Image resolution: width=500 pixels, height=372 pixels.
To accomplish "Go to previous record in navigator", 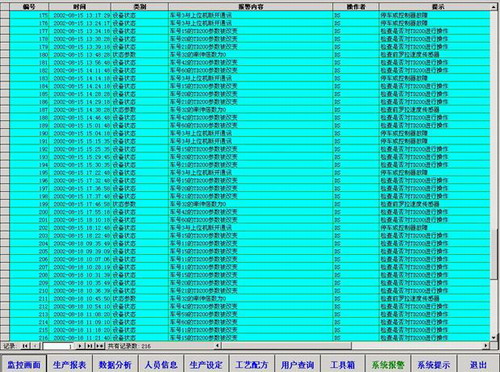I will tap(35, 346).
